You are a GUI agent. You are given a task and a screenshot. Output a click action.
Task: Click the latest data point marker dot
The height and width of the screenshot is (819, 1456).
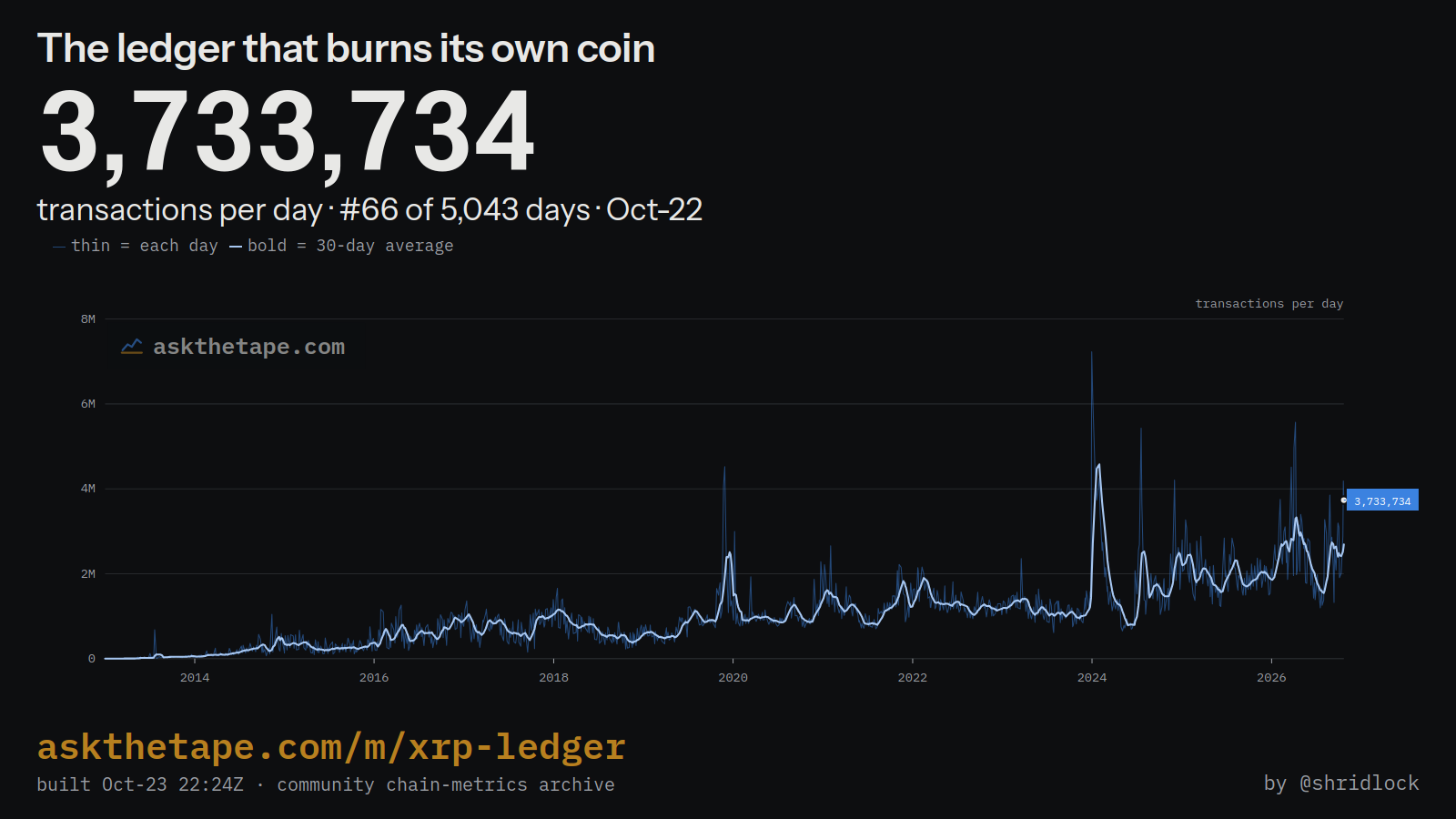click(1344, 500)
